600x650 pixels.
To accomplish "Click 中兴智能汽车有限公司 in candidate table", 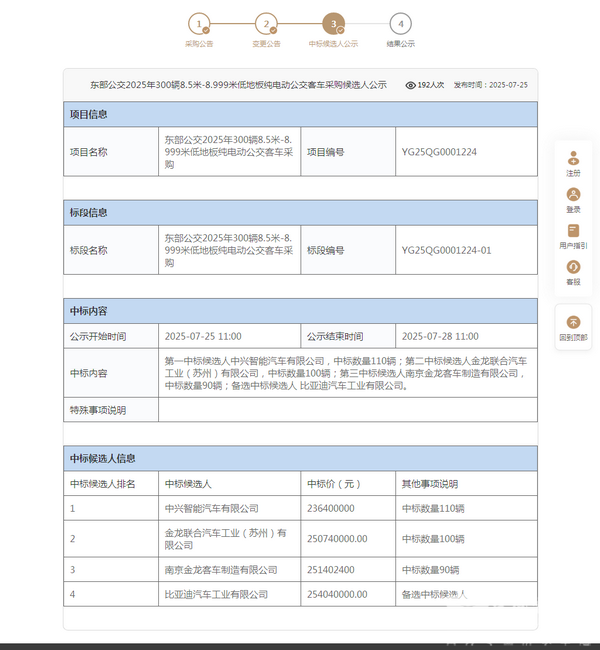I will [211, 508].
